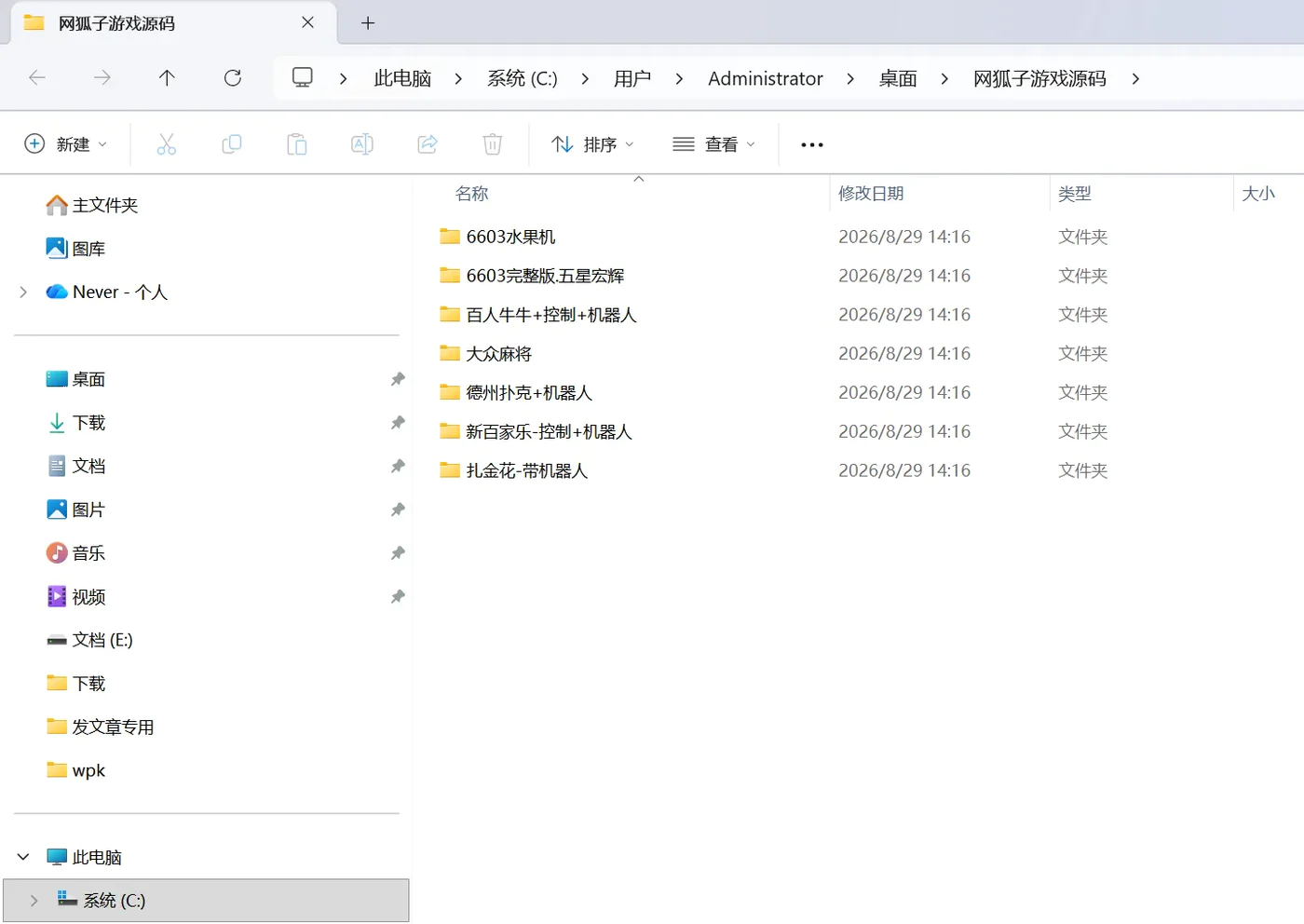This screenshot has height=924, width=1304.
Task: Open 音乐 in the sidebar
Action: pyautogui.click(x=75, y=553)
